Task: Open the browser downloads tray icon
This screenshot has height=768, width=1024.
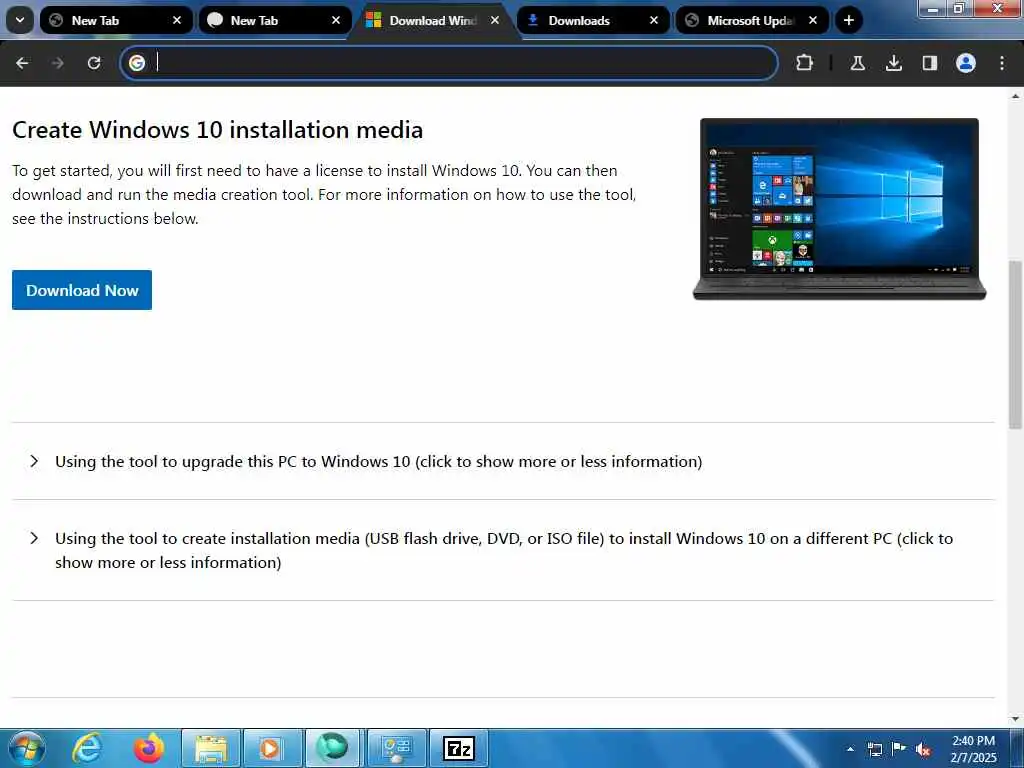Action: pyautogui.click(x=893, y=63)
